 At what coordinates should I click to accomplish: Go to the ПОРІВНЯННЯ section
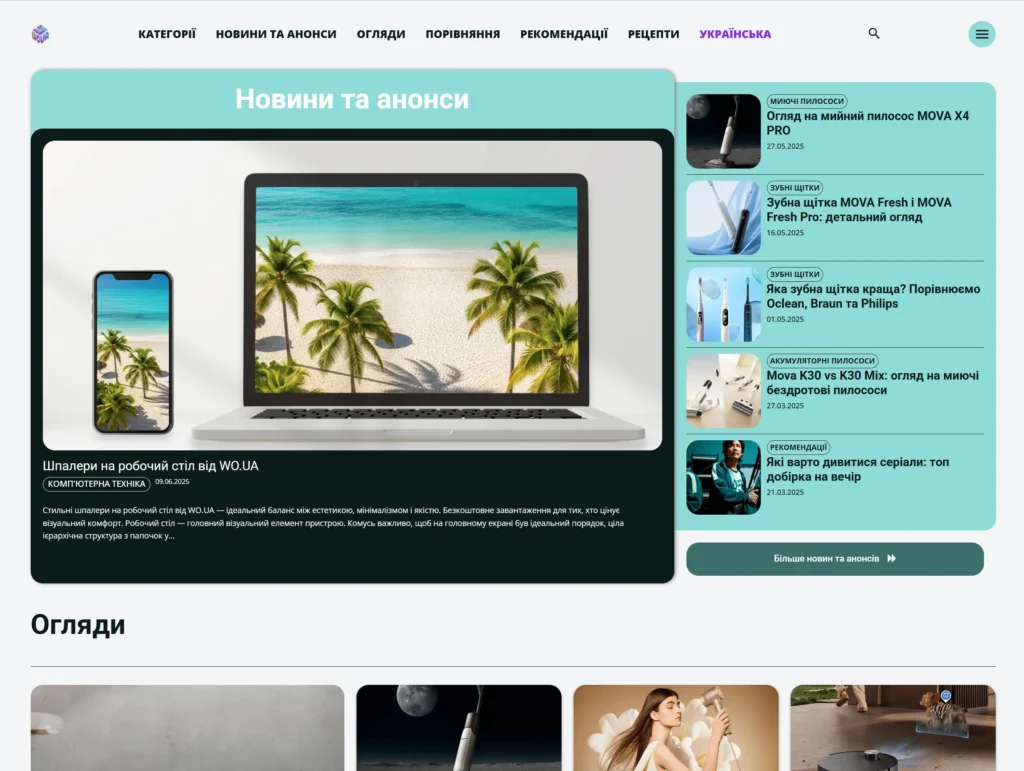click(463, 32)
